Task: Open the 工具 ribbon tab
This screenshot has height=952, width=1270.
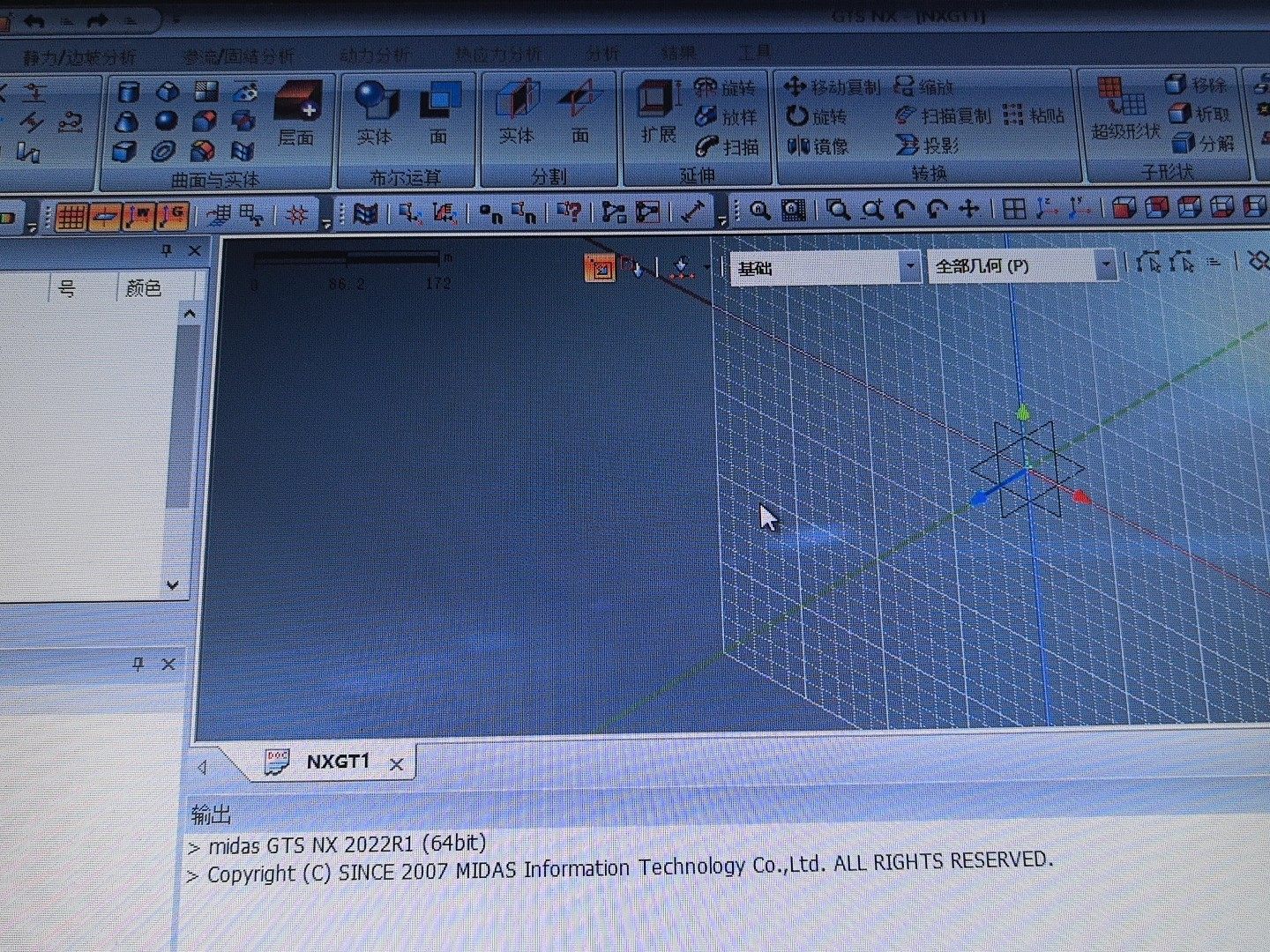Action: pyautogui.click(x=754, y=52)
